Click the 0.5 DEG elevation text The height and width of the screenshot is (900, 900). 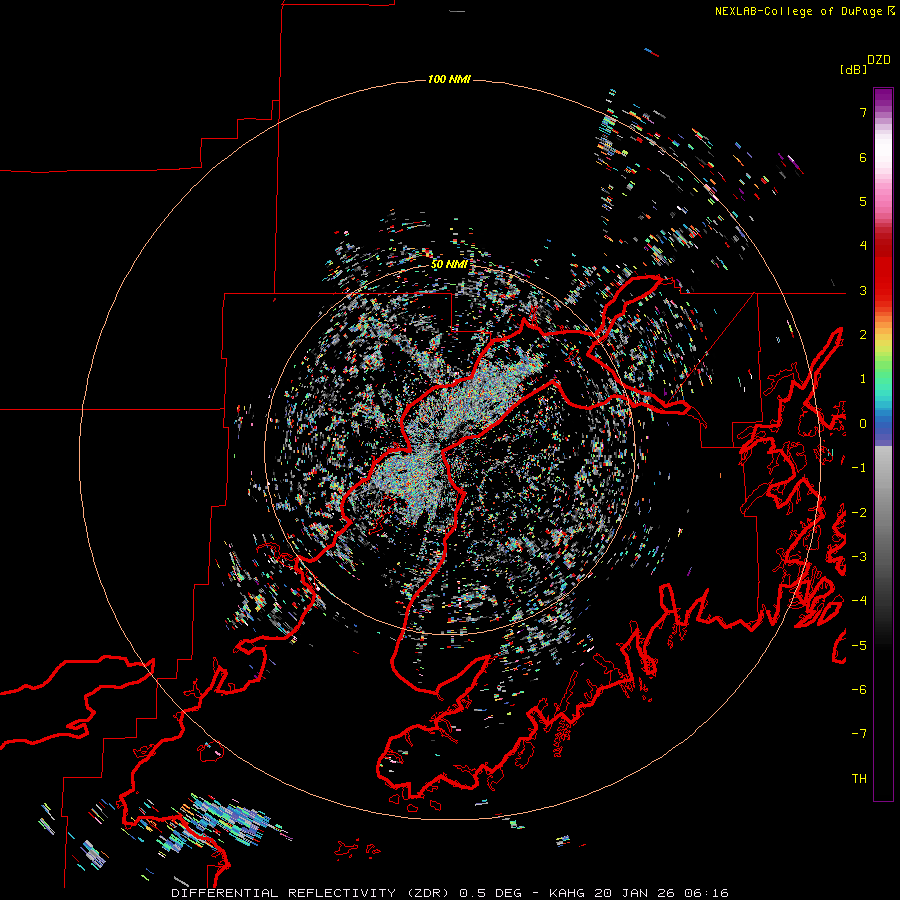491,893
